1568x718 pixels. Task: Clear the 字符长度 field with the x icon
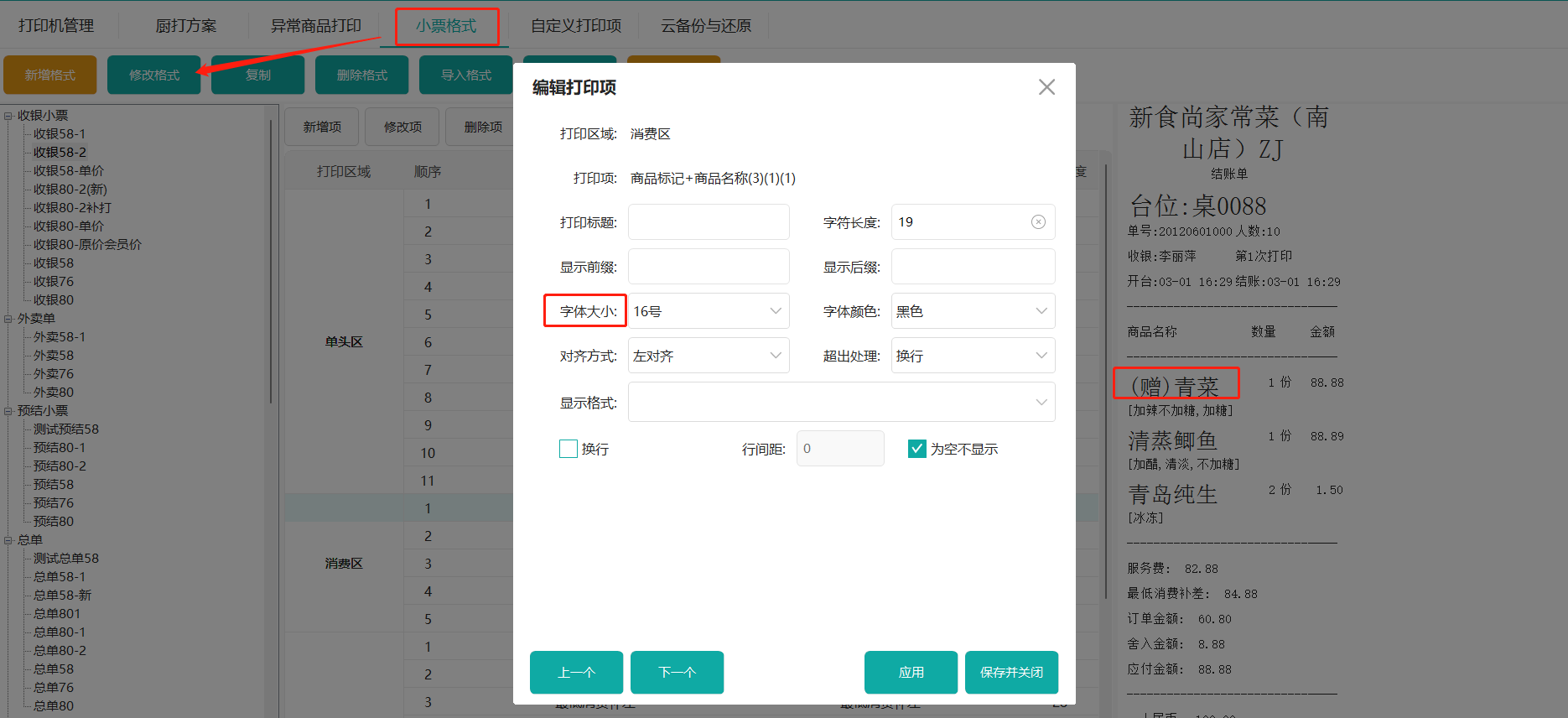click(x=1038, y=222)
